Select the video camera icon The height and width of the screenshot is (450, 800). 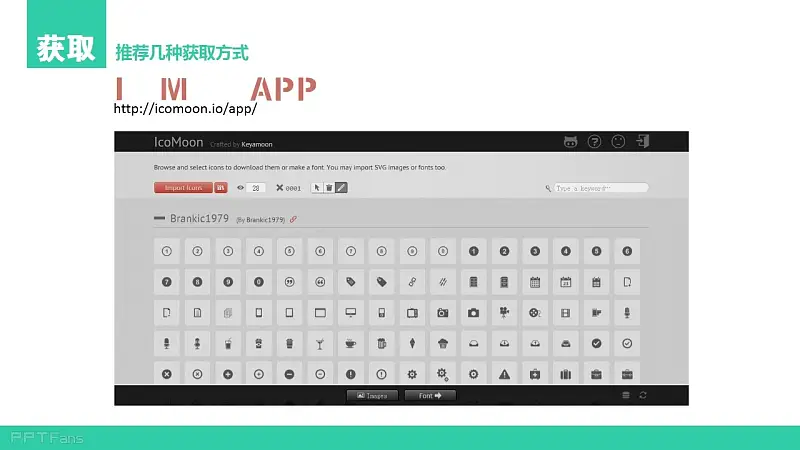click(x=504, y=313)
